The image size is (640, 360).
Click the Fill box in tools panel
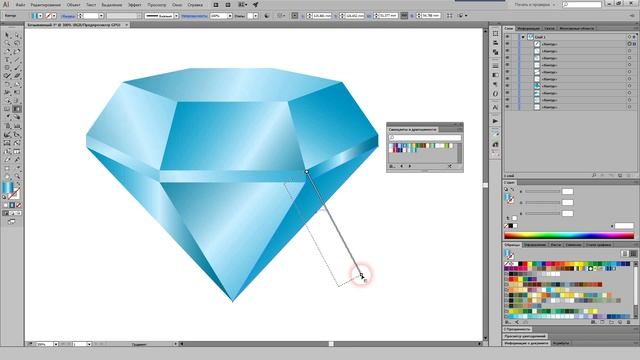tap(8, 188)
